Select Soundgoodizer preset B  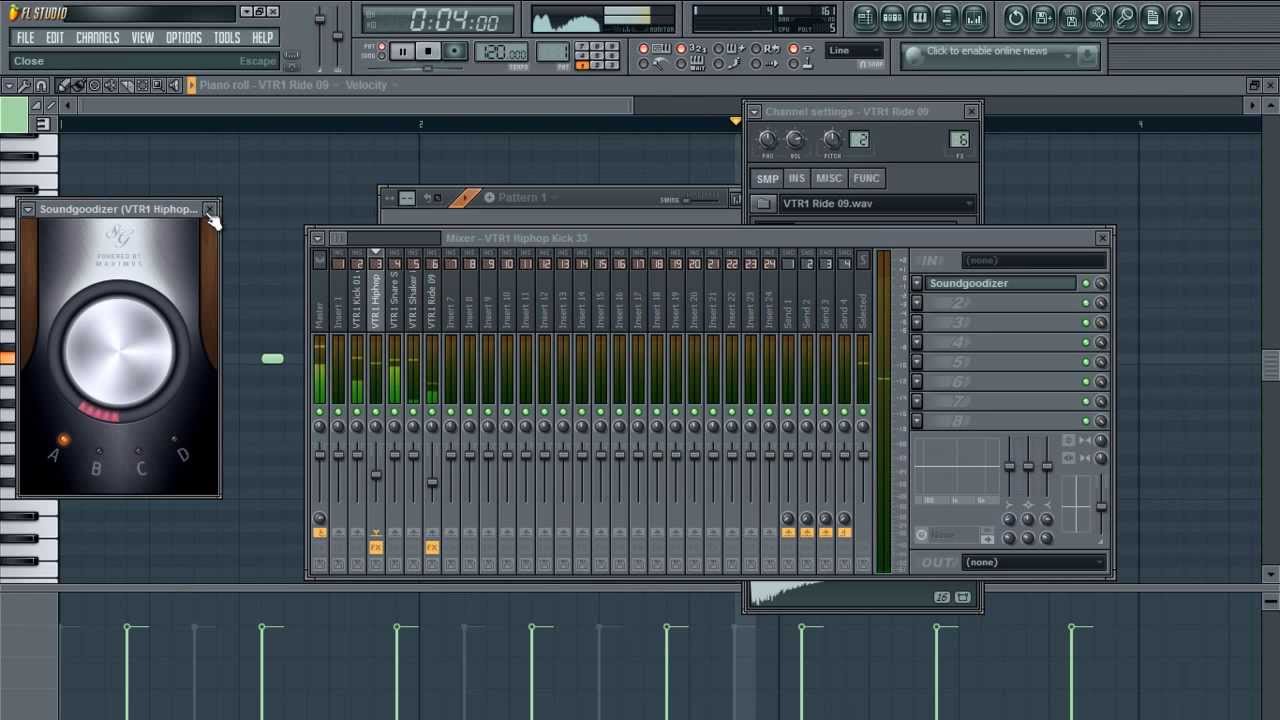pyautogui.click(x=97, y=452)
